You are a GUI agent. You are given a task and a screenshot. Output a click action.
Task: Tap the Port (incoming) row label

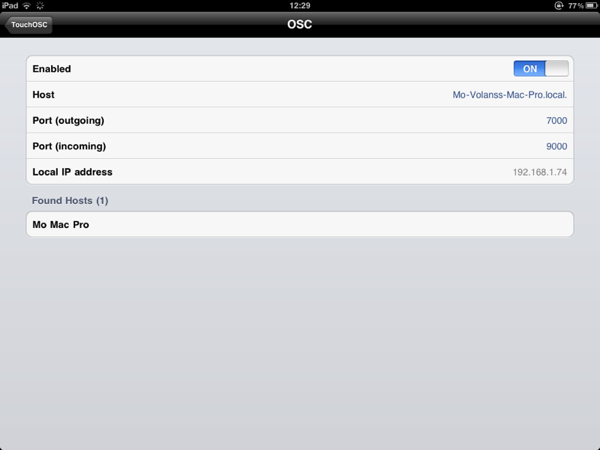click(x=69, y=147)
